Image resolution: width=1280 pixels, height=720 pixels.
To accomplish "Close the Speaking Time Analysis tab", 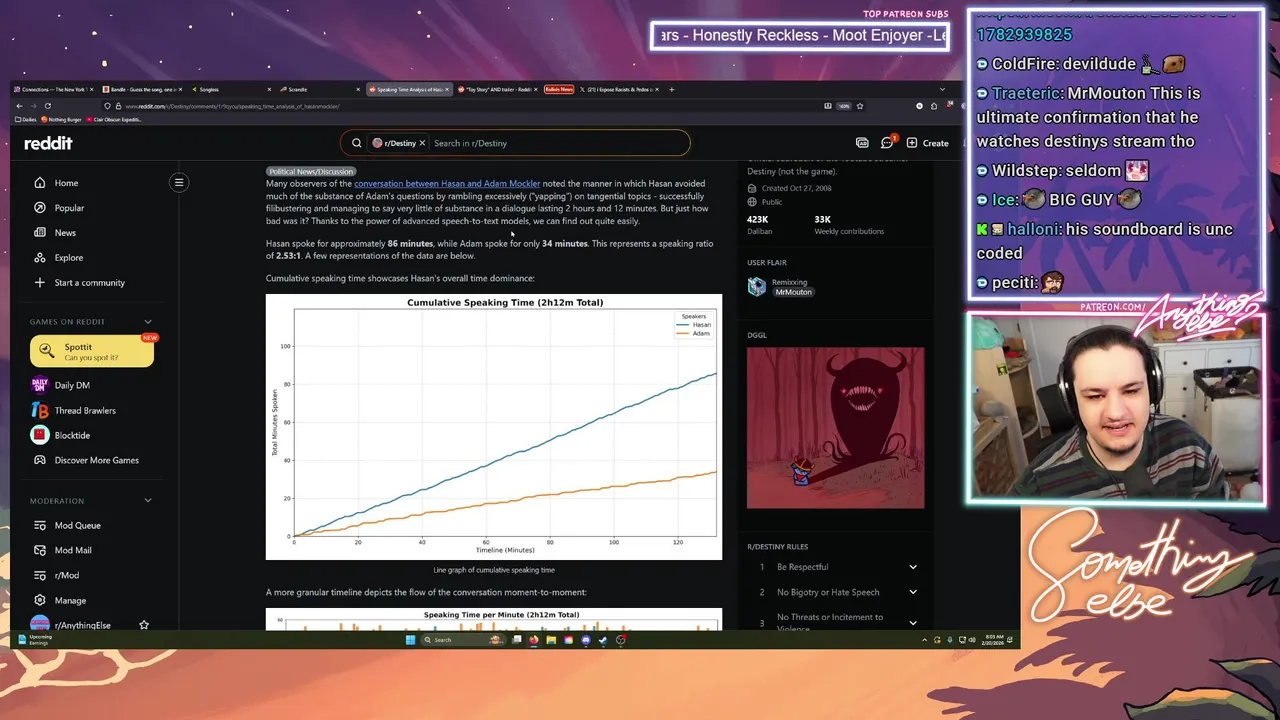I will pyautogui.click(x=447, y=89).
